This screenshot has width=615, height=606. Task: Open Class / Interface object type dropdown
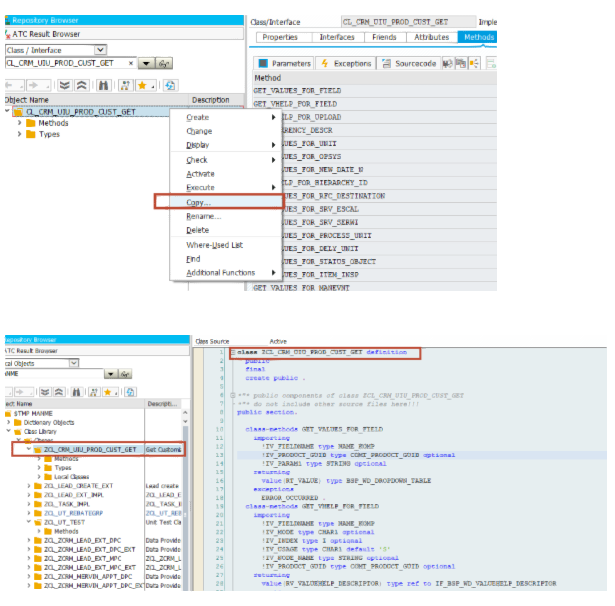100,50
